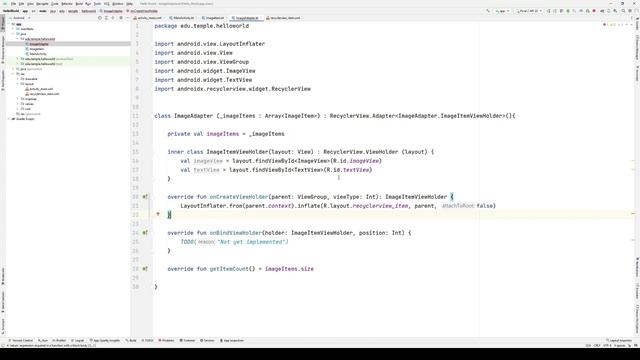Expand the drawable folder node
The image size is (640, 360).
pyautogui.click(x=18, y=79)
